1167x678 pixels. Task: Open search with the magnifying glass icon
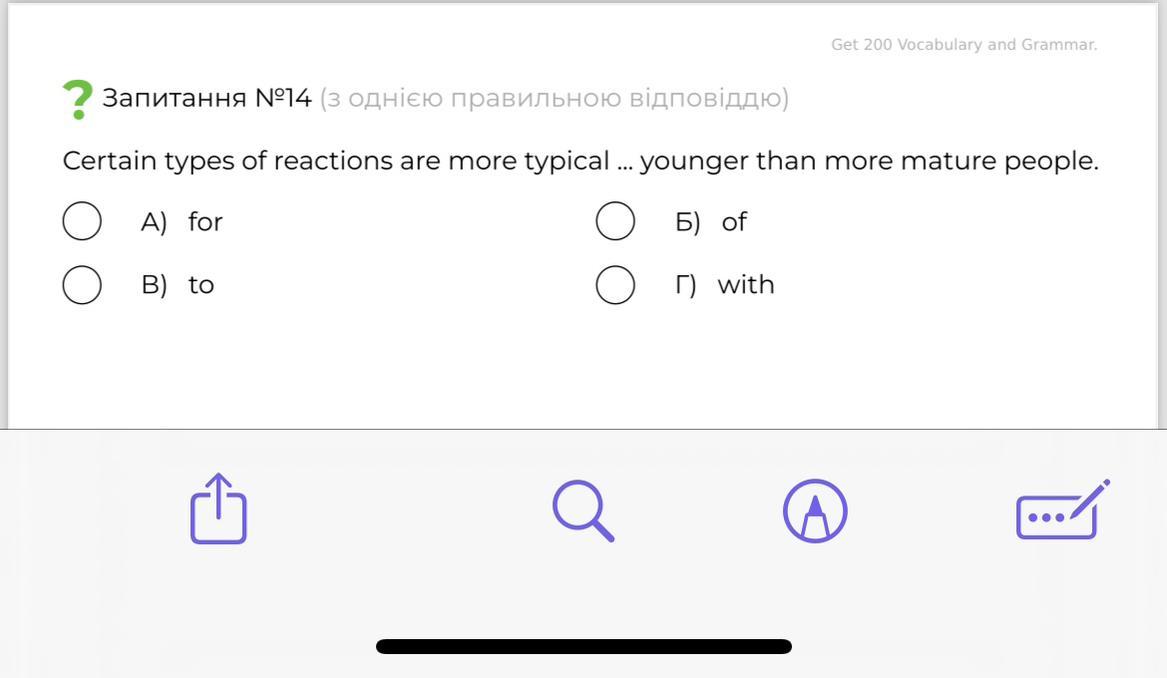pyautogui.click(x=583, y=510)
